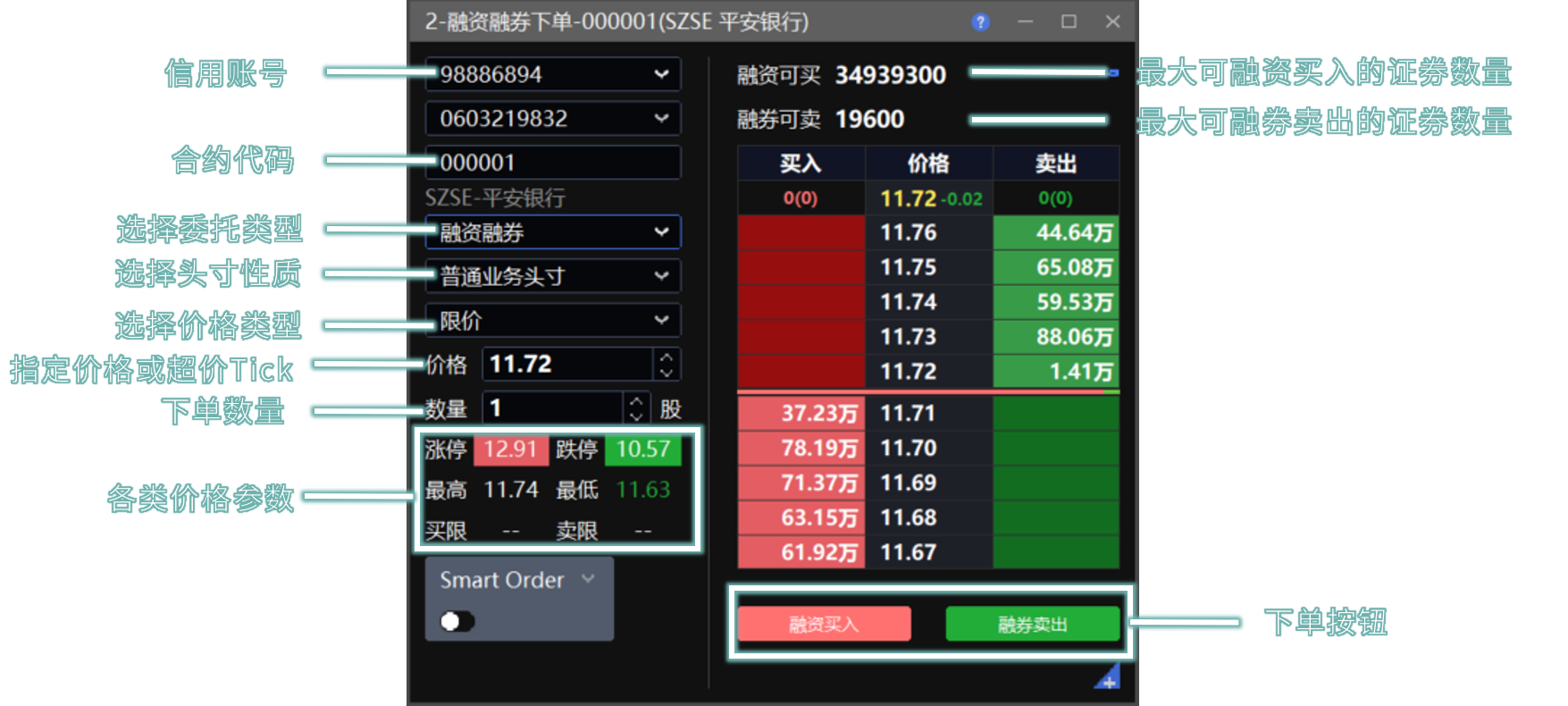Expand the 融资融券 order type dropdown
Image resolution: width=1568 pixels, height=706 pixels.
[661, 232]
